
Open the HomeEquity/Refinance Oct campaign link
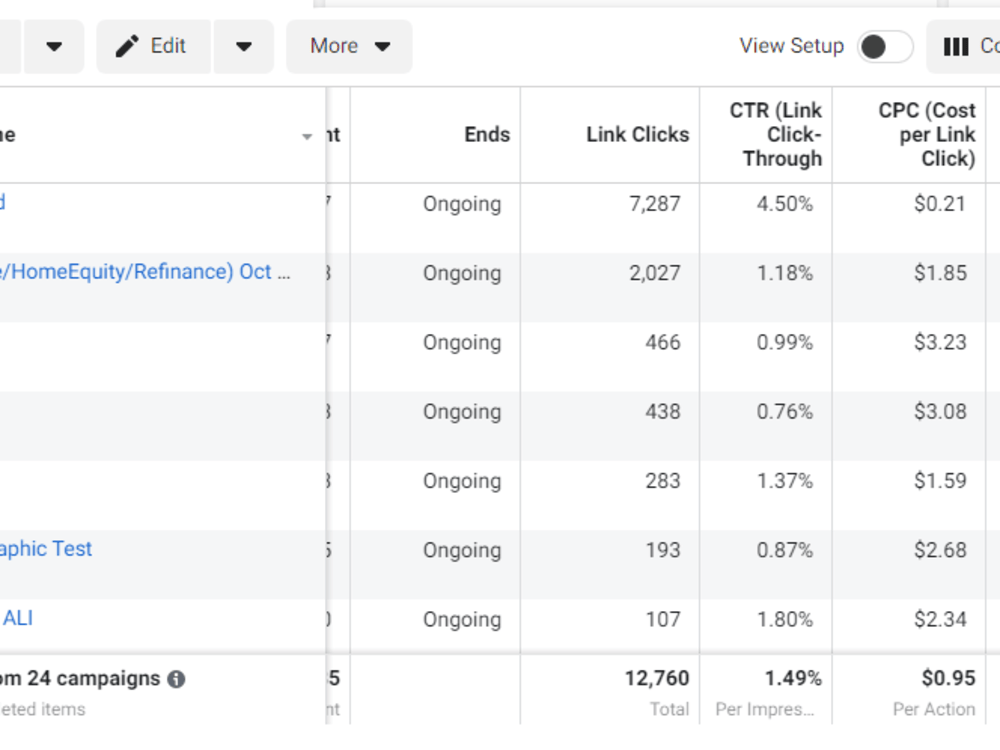145,272
